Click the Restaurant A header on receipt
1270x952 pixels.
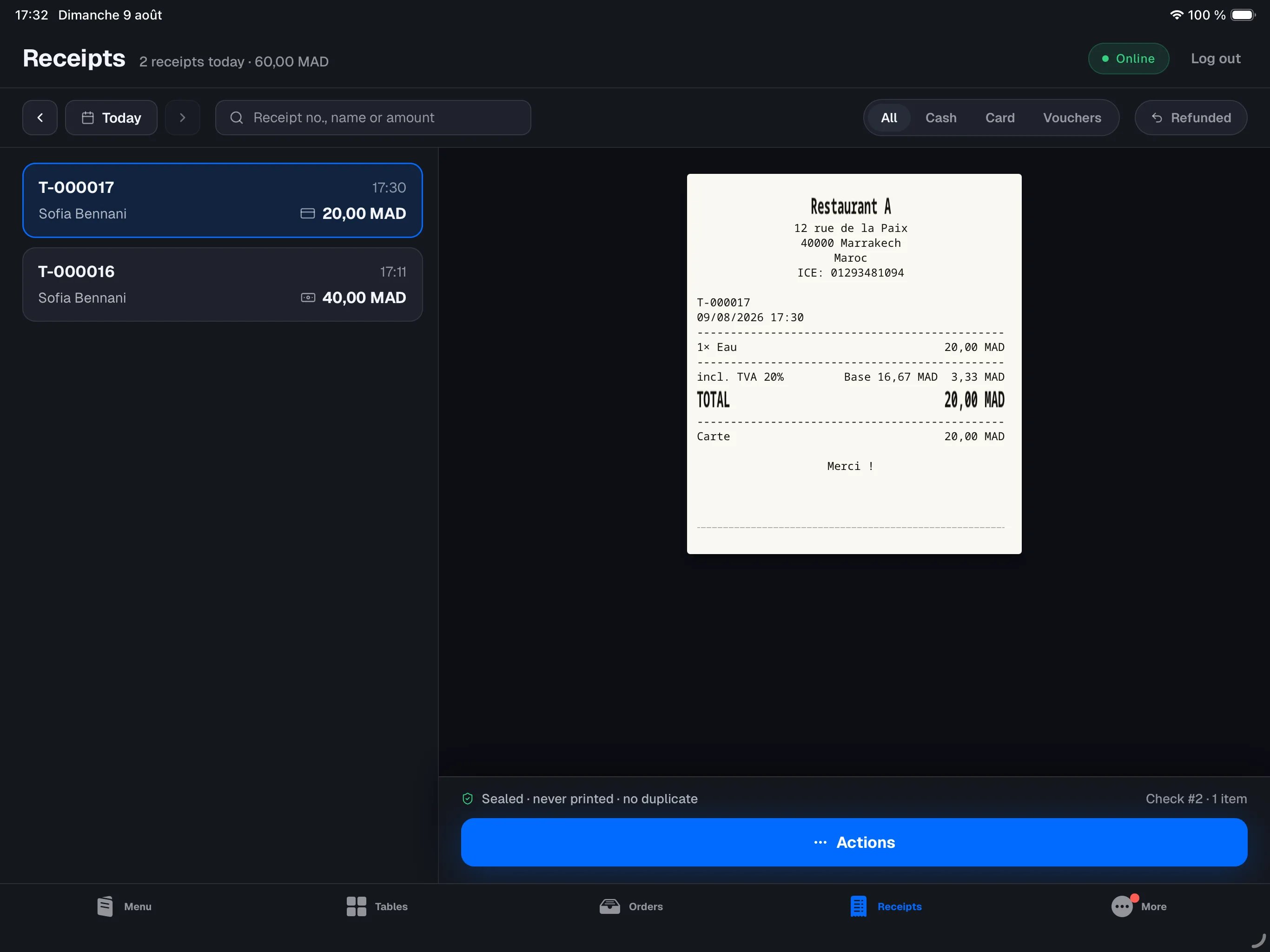coord(850,206)
